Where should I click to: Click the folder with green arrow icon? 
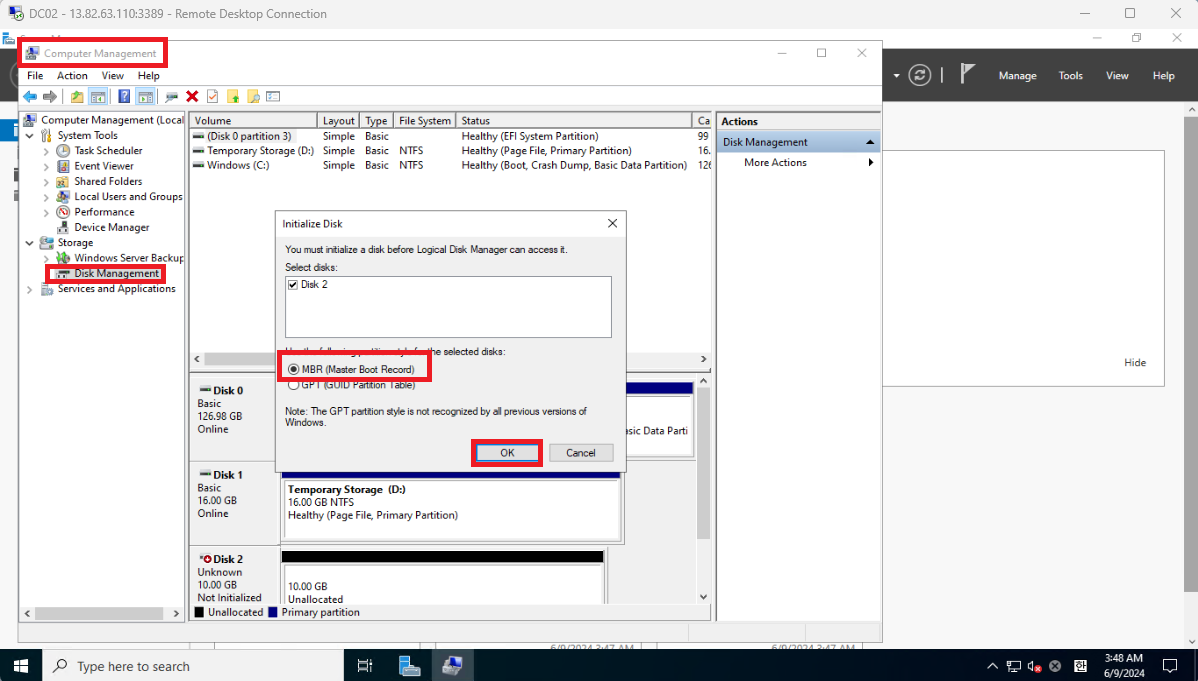click(233, 96)
